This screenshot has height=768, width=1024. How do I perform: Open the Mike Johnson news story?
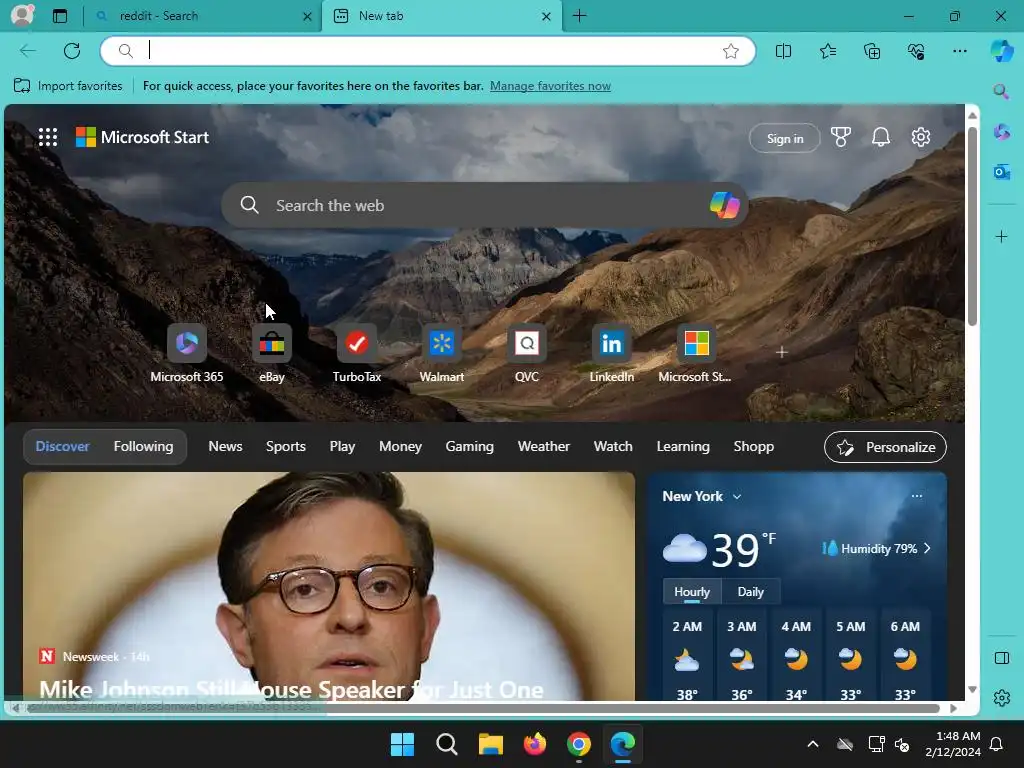[x=328, y=586]
